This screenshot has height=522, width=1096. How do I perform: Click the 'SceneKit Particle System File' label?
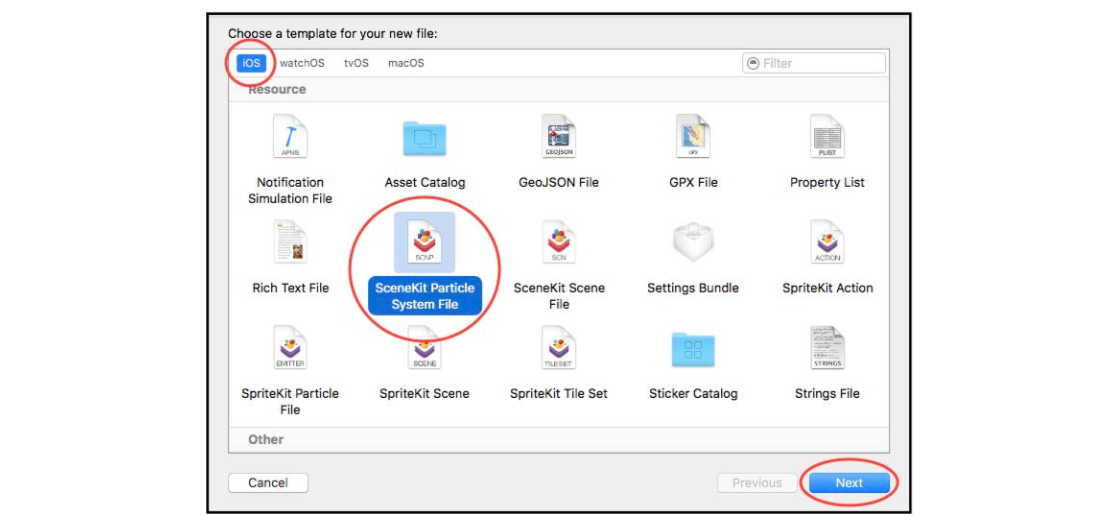(424, 296)
